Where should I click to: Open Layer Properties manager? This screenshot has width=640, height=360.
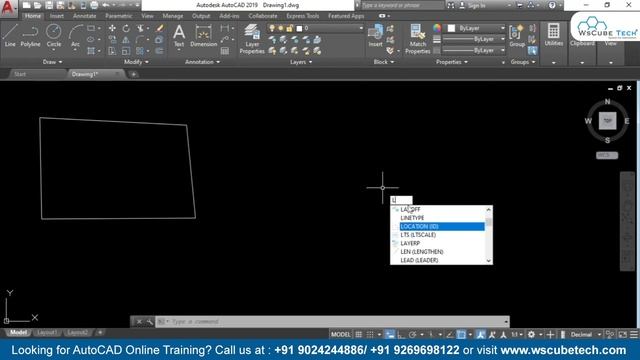252,39
